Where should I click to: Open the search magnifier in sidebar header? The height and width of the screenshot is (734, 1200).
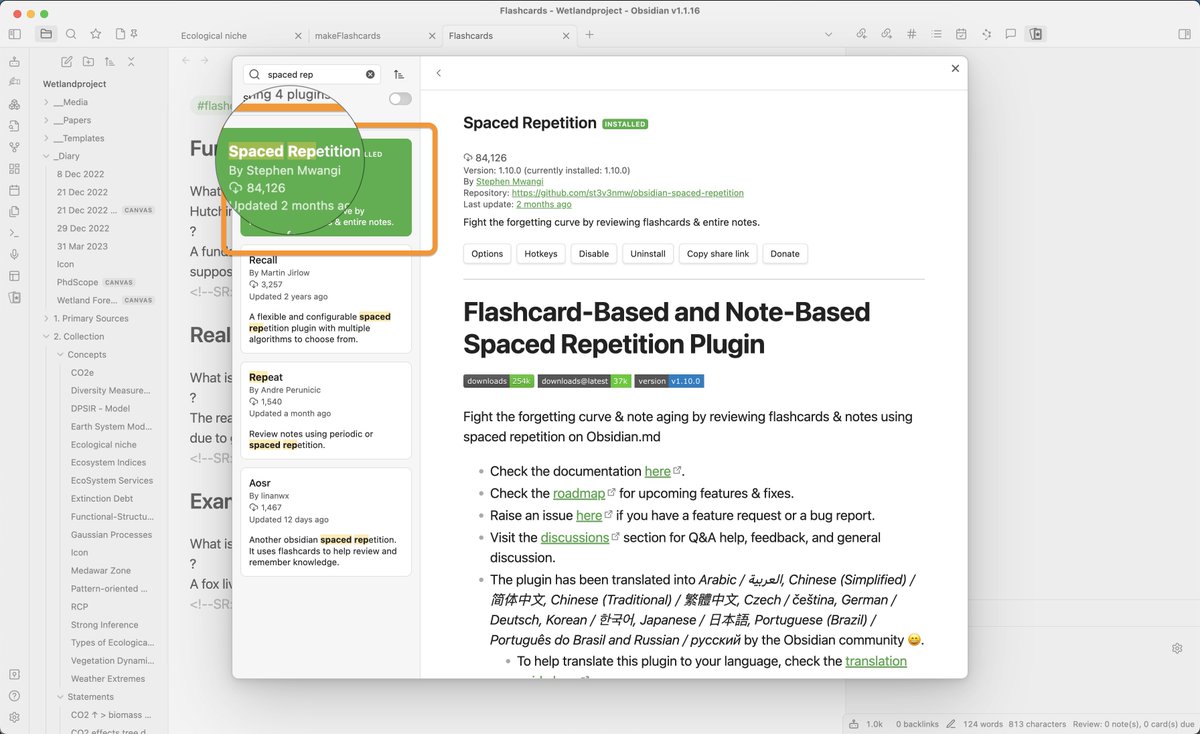[x=71, y=34]
